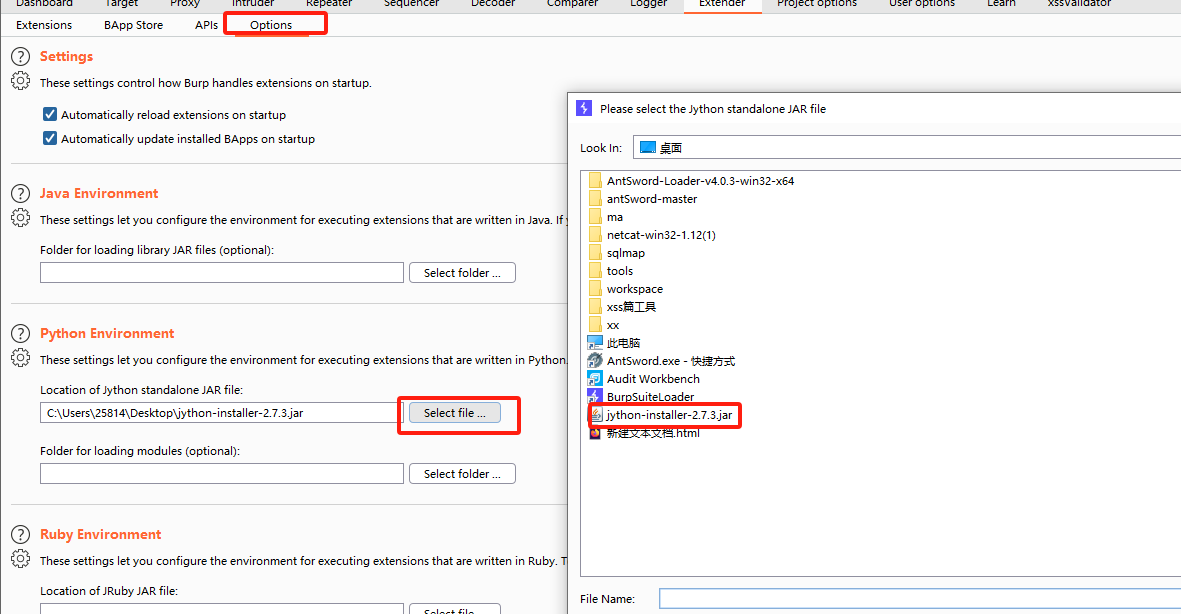Select the xss篇工具 folder icon
1181x614 pixels.
click(595, 307)
